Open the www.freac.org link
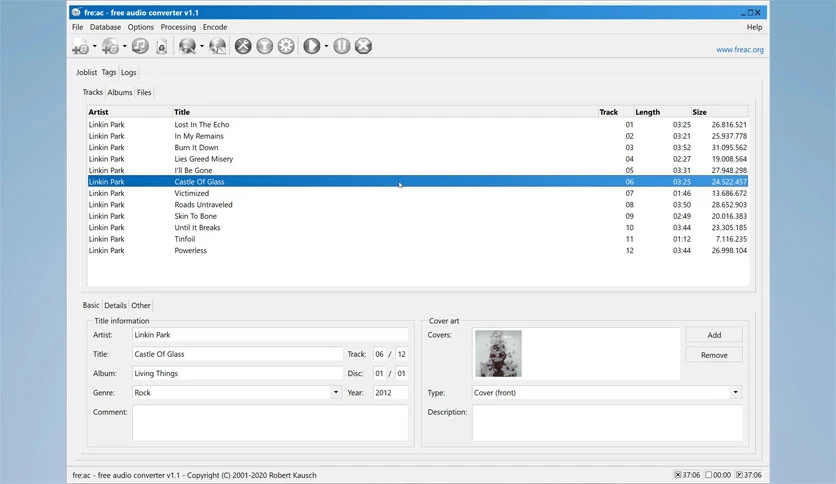The height and width of the screenshot is (484, 836). [x=739, y=50]
